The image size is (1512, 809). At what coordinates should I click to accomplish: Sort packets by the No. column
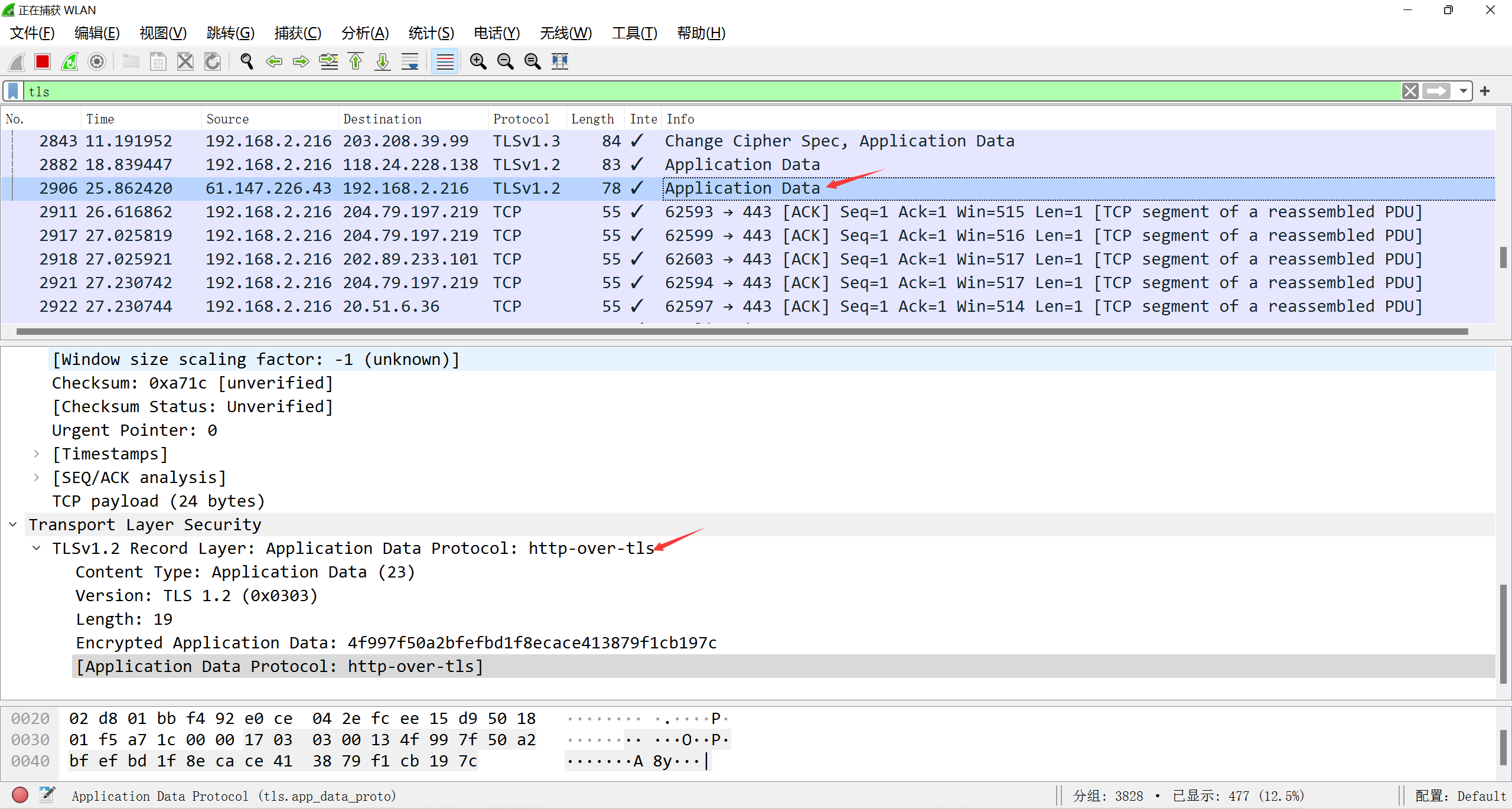tap(41, 119)
